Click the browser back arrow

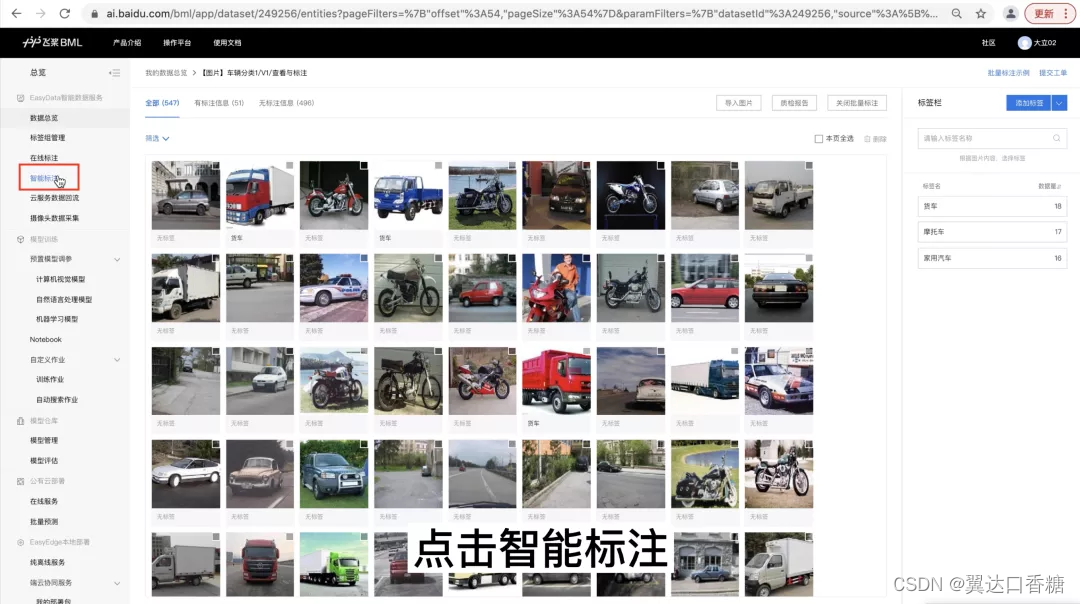pos(17,13)
